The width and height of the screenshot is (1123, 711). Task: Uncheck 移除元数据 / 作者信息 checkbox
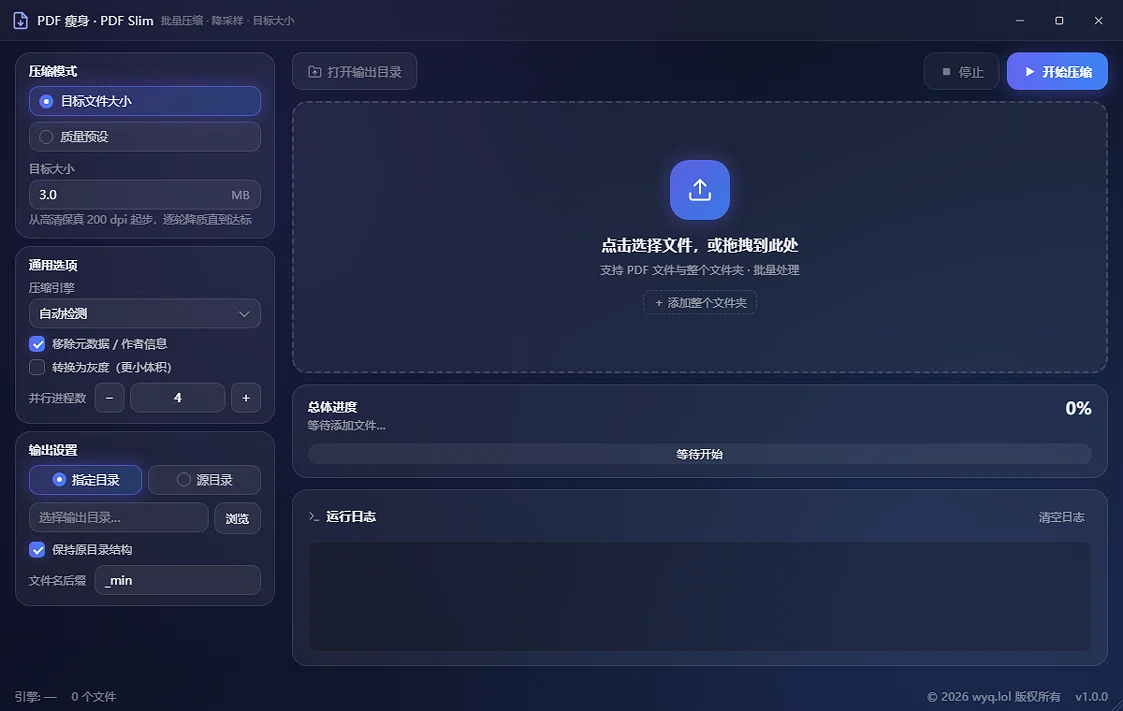point(37,344)
